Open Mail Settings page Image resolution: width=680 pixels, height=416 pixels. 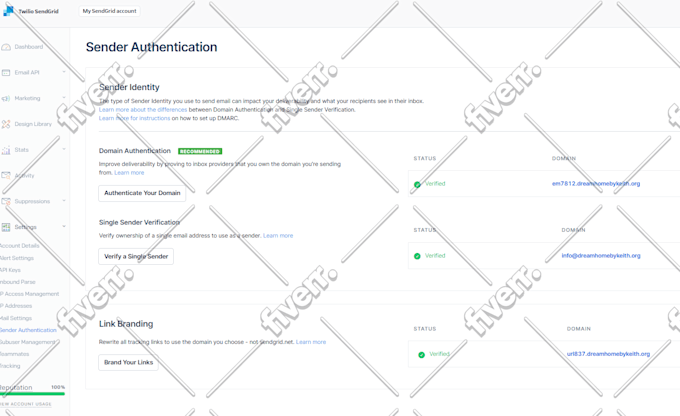[x=16, y=318]
